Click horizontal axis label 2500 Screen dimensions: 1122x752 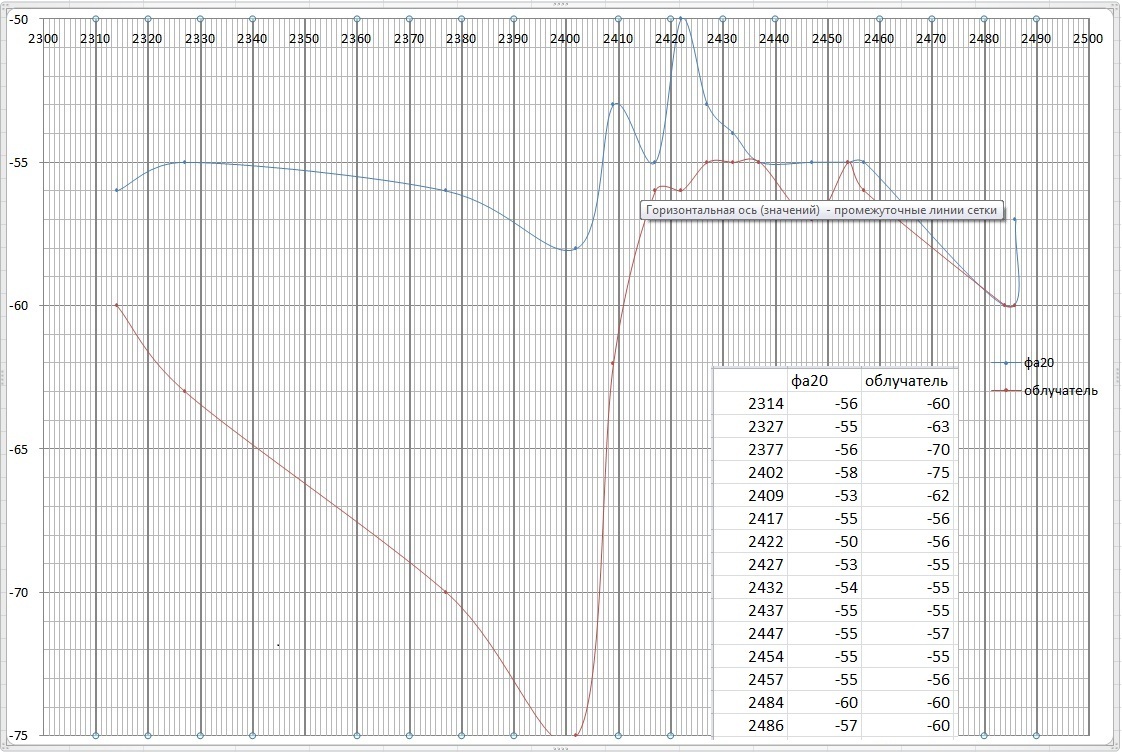click(1088, 39)
